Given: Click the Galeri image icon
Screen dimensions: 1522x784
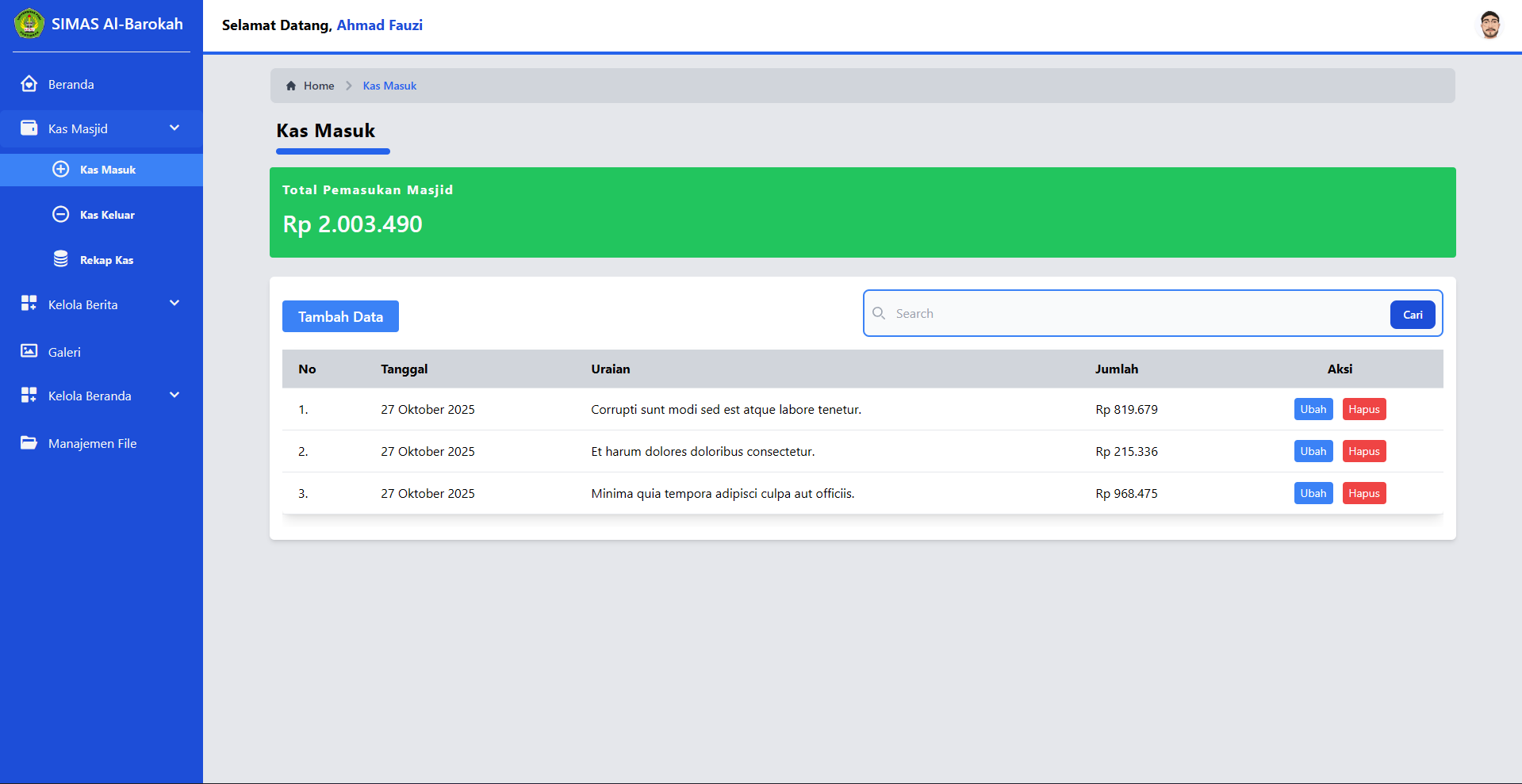Looking at the screenshot, I should pos(29,351).
